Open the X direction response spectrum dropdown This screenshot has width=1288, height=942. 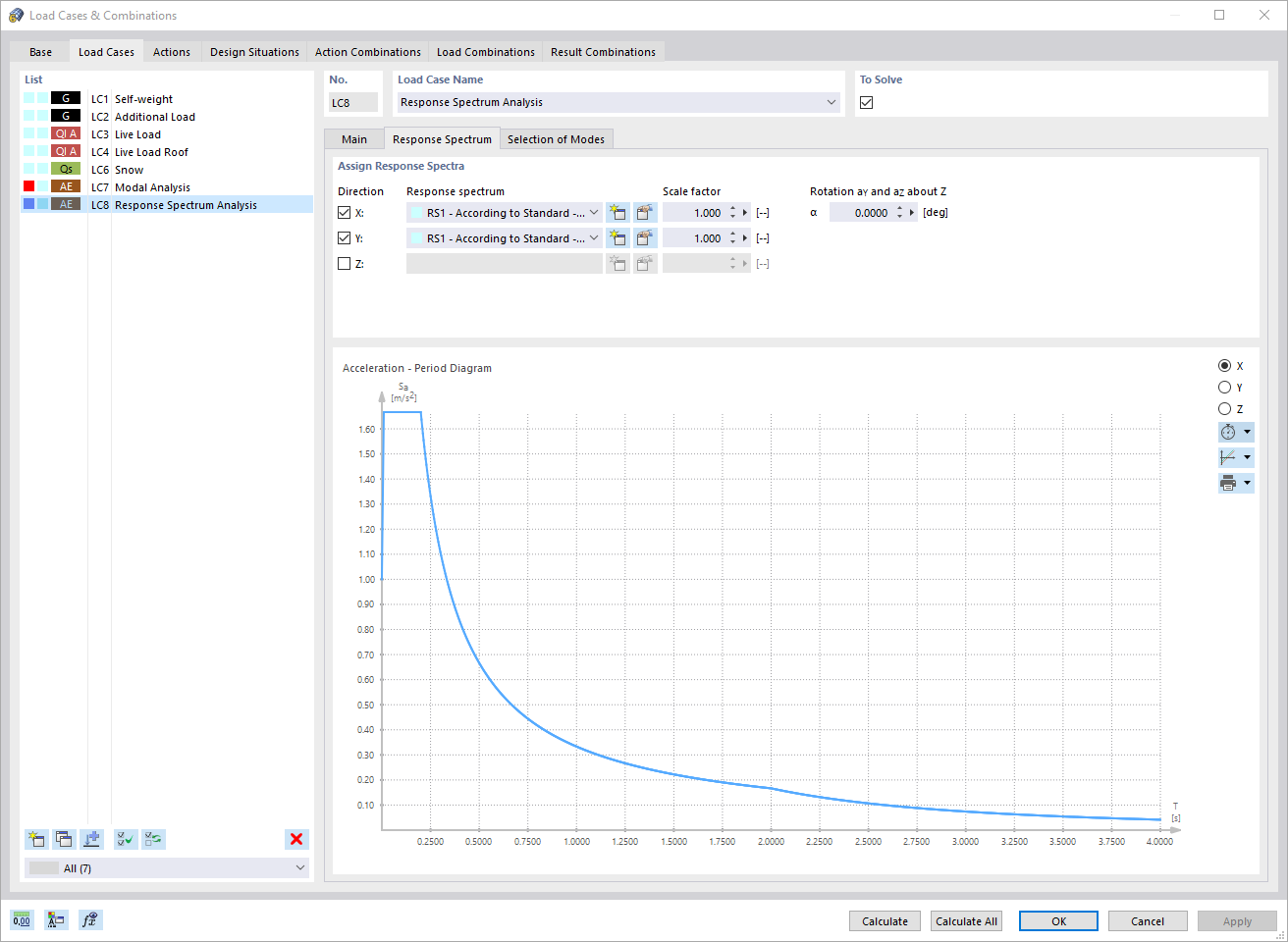pyautogui.click(x=593, y=212)
